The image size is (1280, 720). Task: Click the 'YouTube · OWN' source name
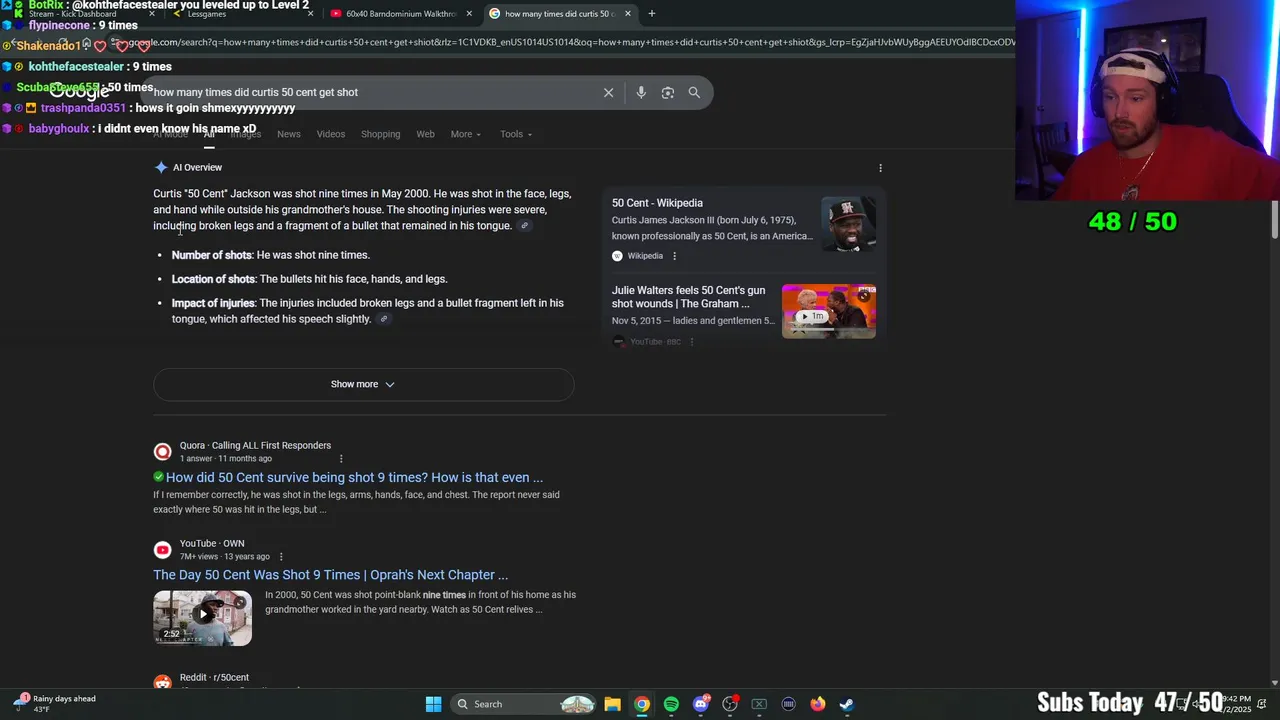pyautogui.click(x=212, y=544)
